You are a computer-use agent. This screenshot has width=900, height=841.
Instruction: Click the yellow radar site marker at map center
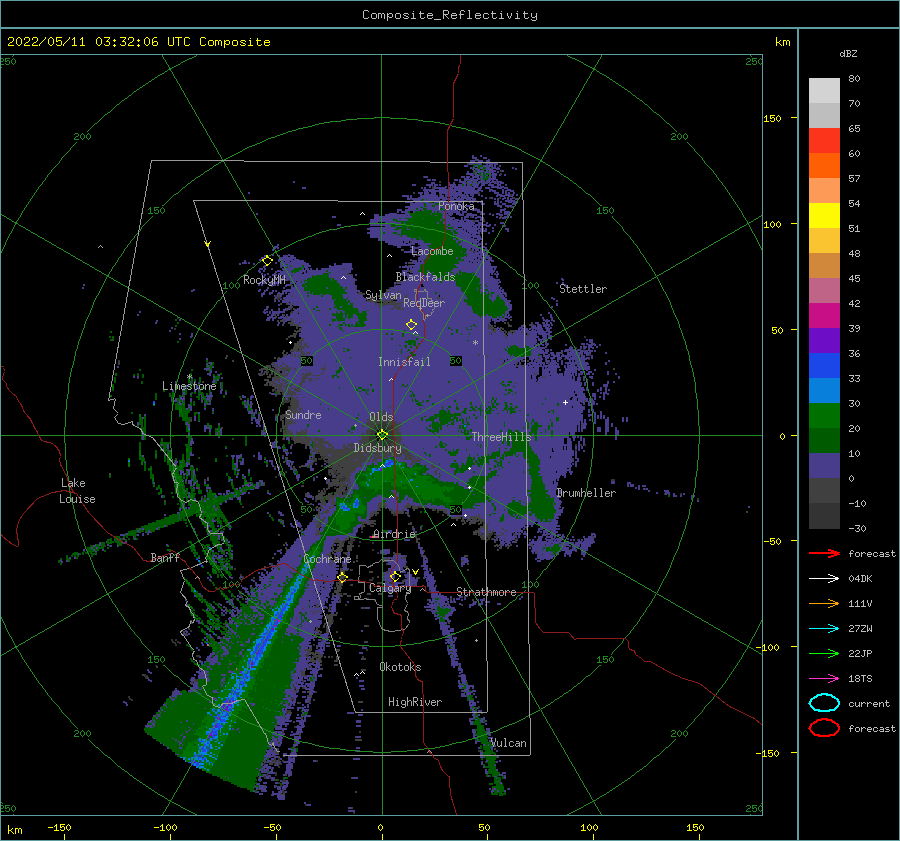(x=382, y=435)
